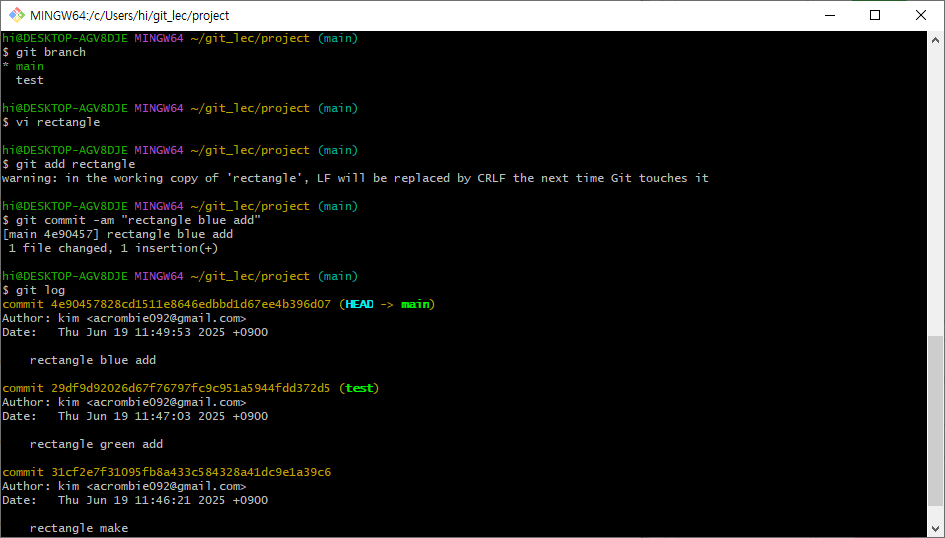Click the 'rectangle green add' commit message

(96, 444)
